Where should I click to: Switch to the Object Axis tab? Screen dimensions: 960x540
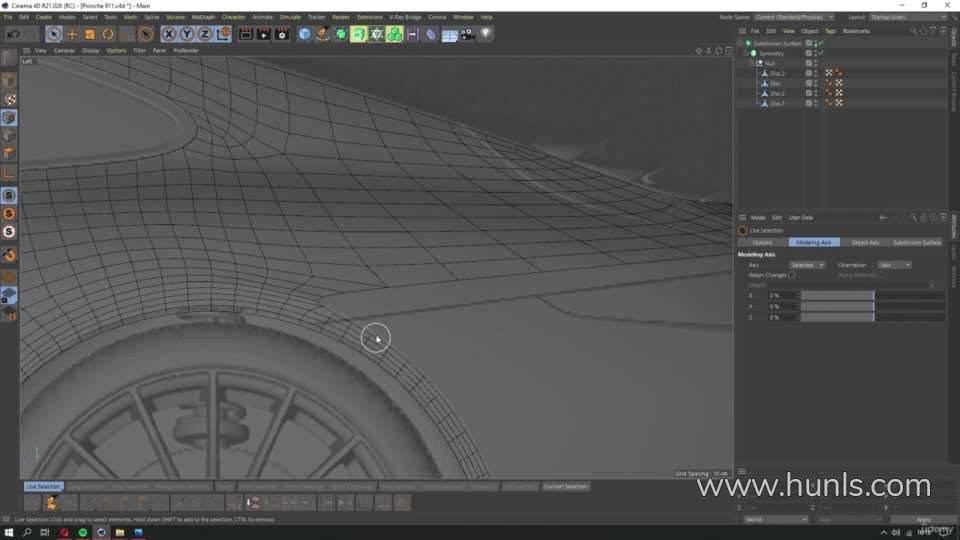[865, 242]
